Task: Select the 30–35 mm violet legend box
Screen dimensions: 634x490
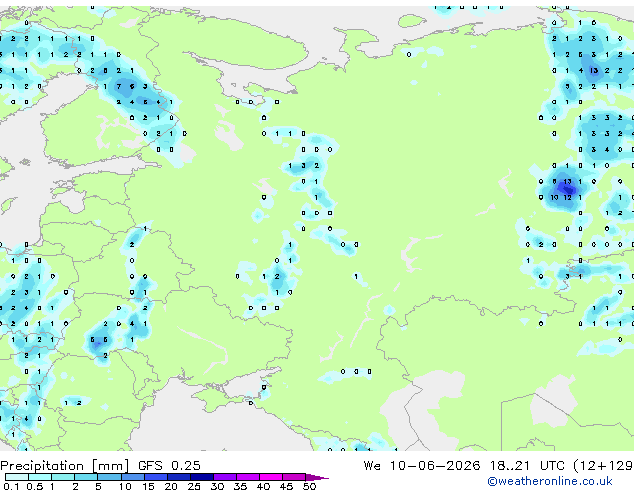Action: click(224, 477)
